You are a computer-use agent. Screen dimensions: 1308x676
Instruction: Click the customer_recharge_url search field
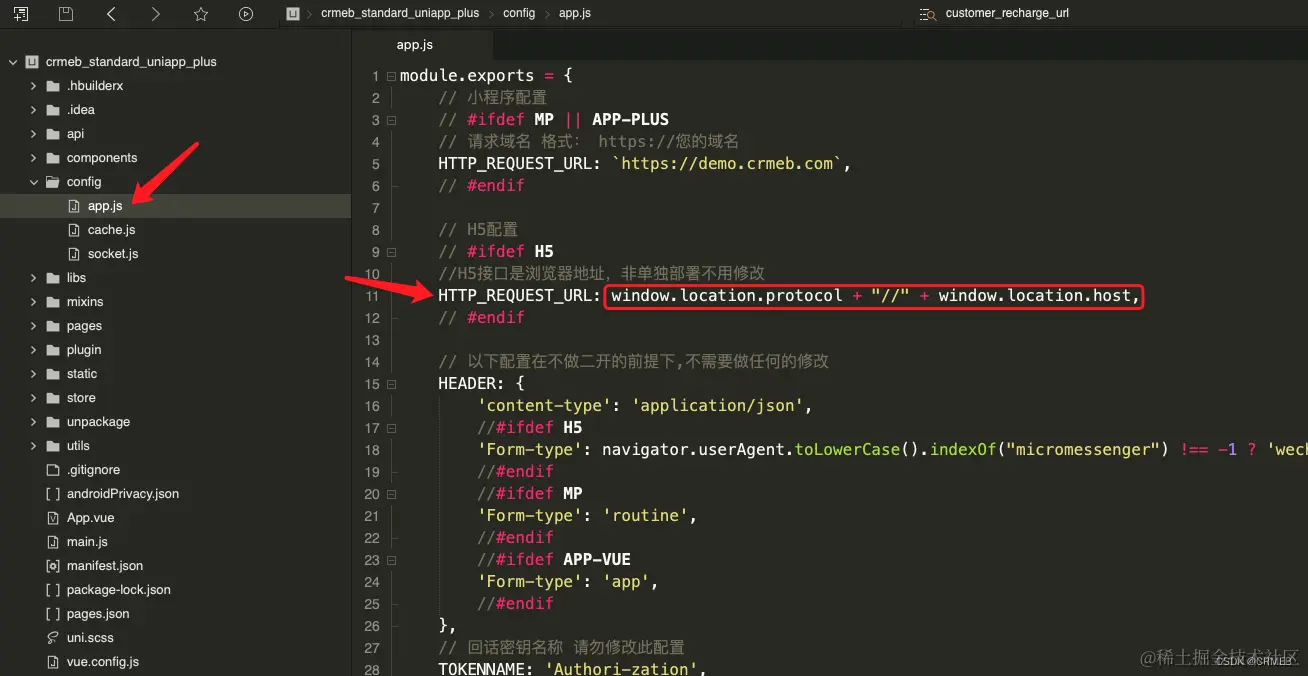click(x=1007, y=14)
